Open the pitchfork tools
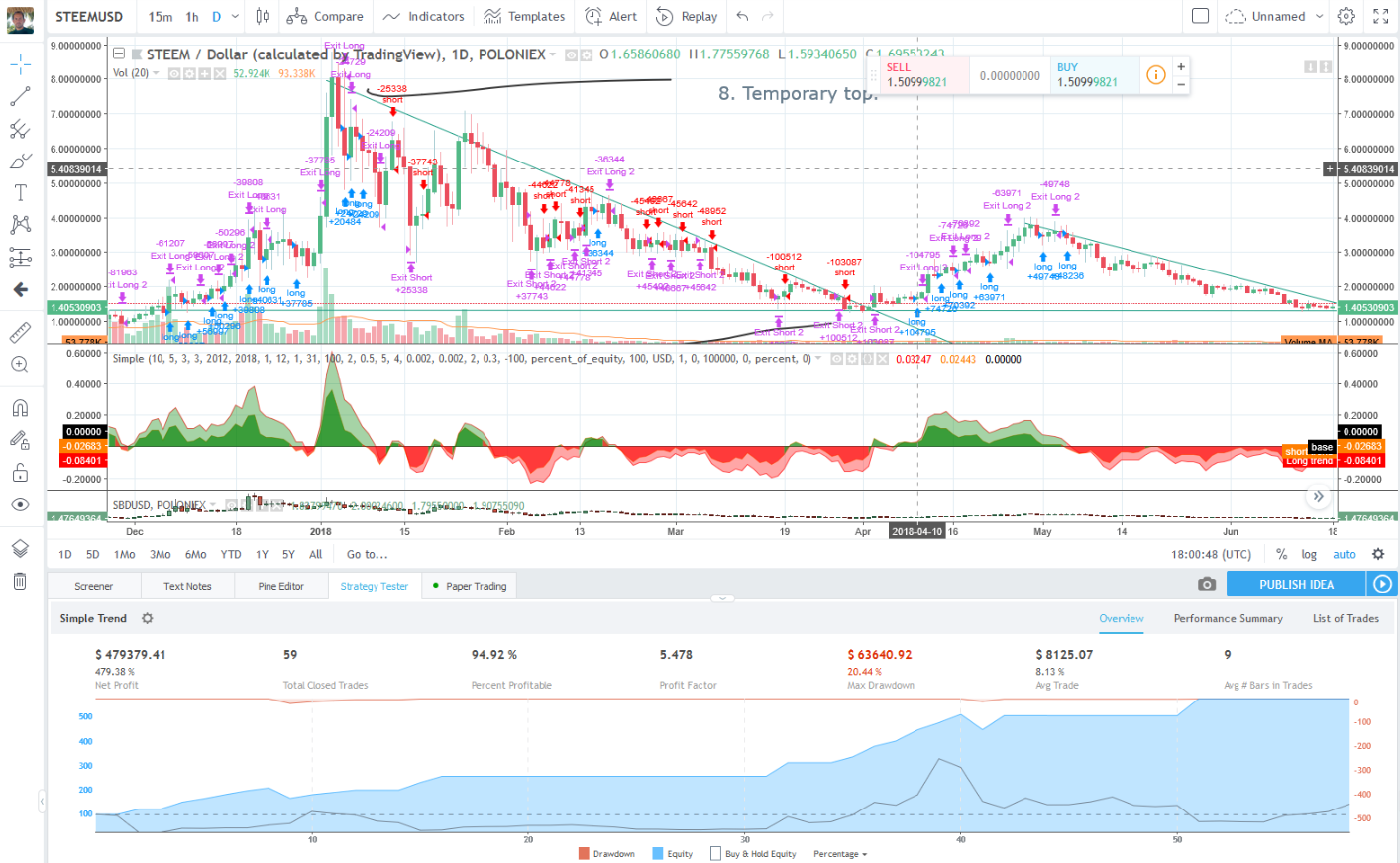This screenshot has height=863, width=1400. click(x=20, y=129)
